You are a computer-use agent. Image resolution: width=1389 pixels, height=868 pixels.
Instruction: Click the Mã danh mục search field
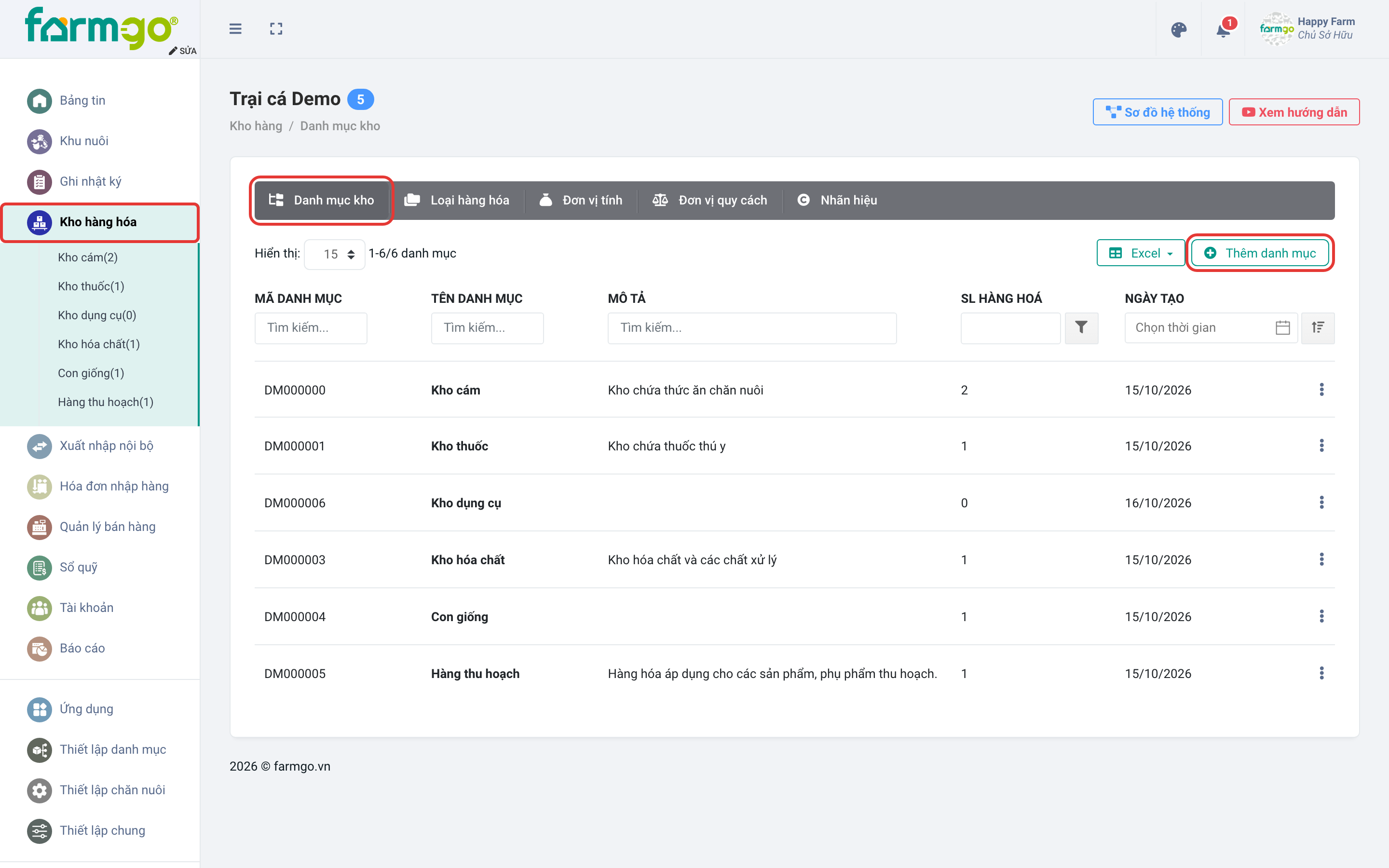311,328
